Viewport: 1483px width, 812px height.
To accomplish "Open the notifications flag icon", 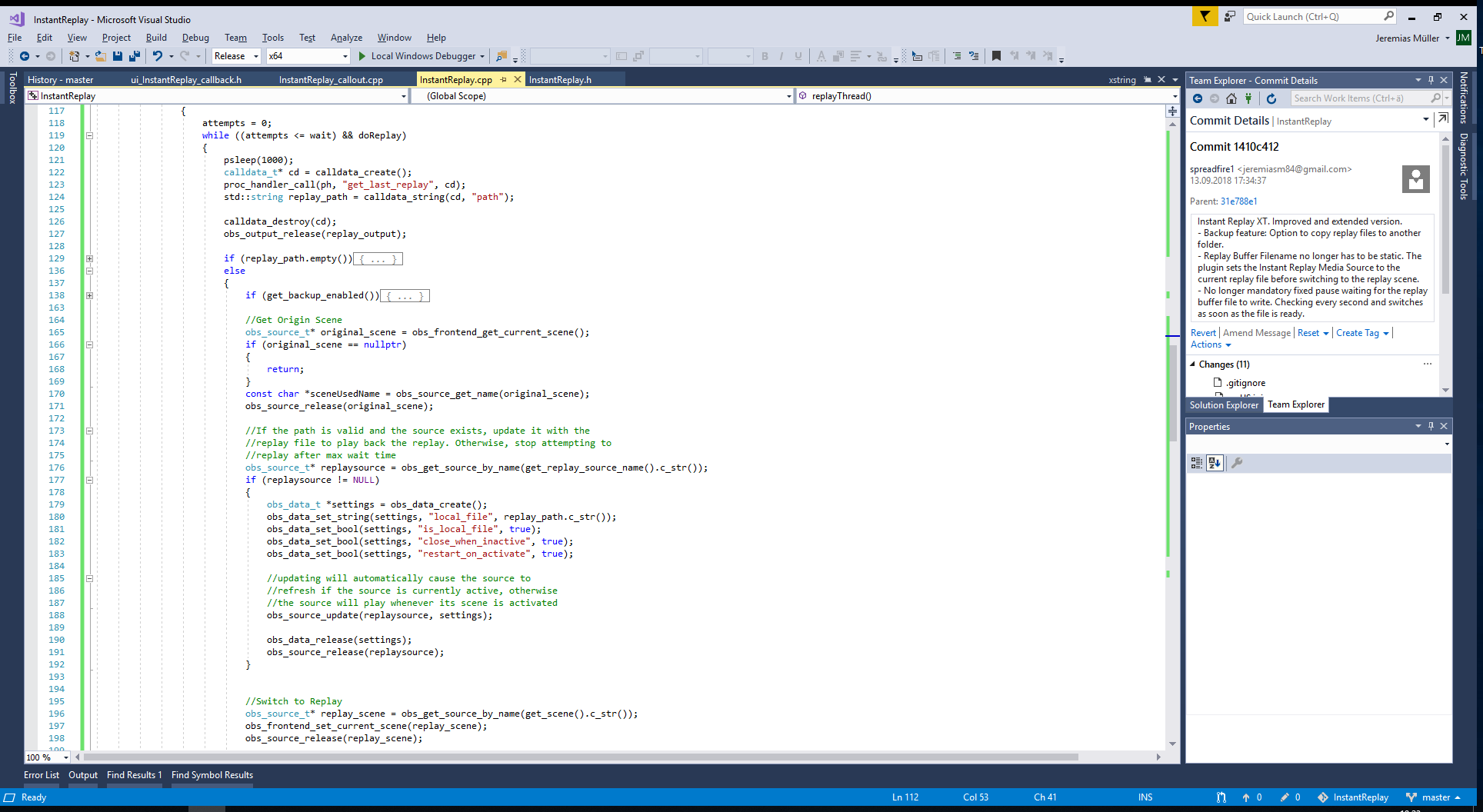I will pyautogui.click(x=1205, y=17).
